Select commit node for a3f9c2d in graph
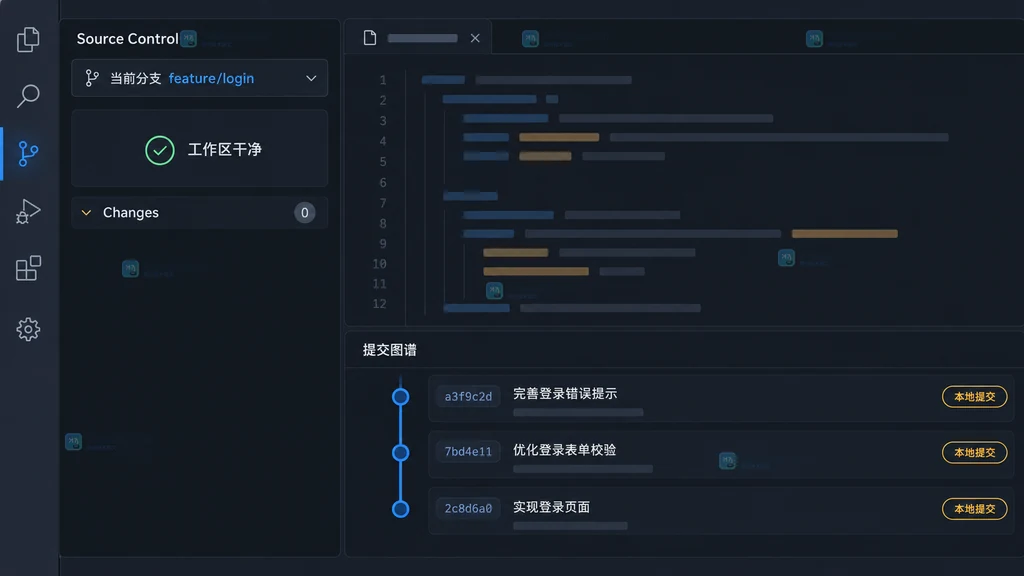The width and height of the screenshot is (1024, 576). [400, 396]
